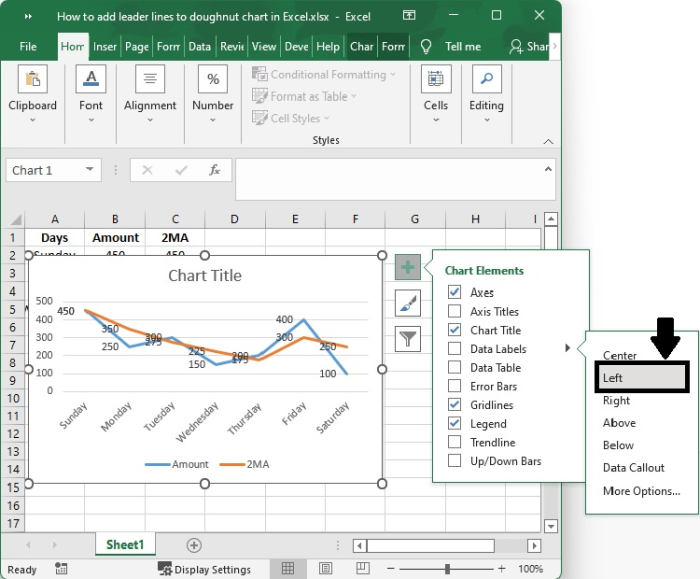Switch to the Chart Design tab
Viewport: 700px width, 579px height.
click(x=361, y=46)
